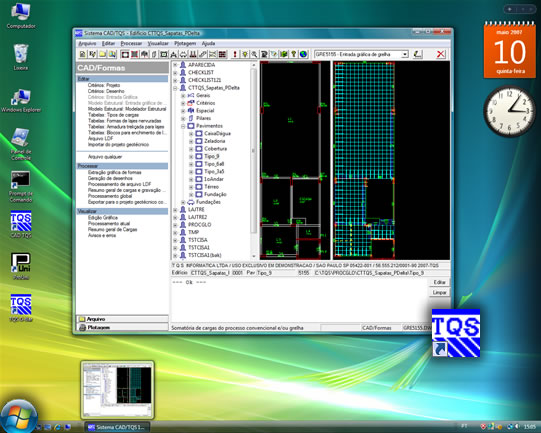Click the scroll-down arrow of tree view
The height and width of the screenshot is (433, 541).
[254, 256]
